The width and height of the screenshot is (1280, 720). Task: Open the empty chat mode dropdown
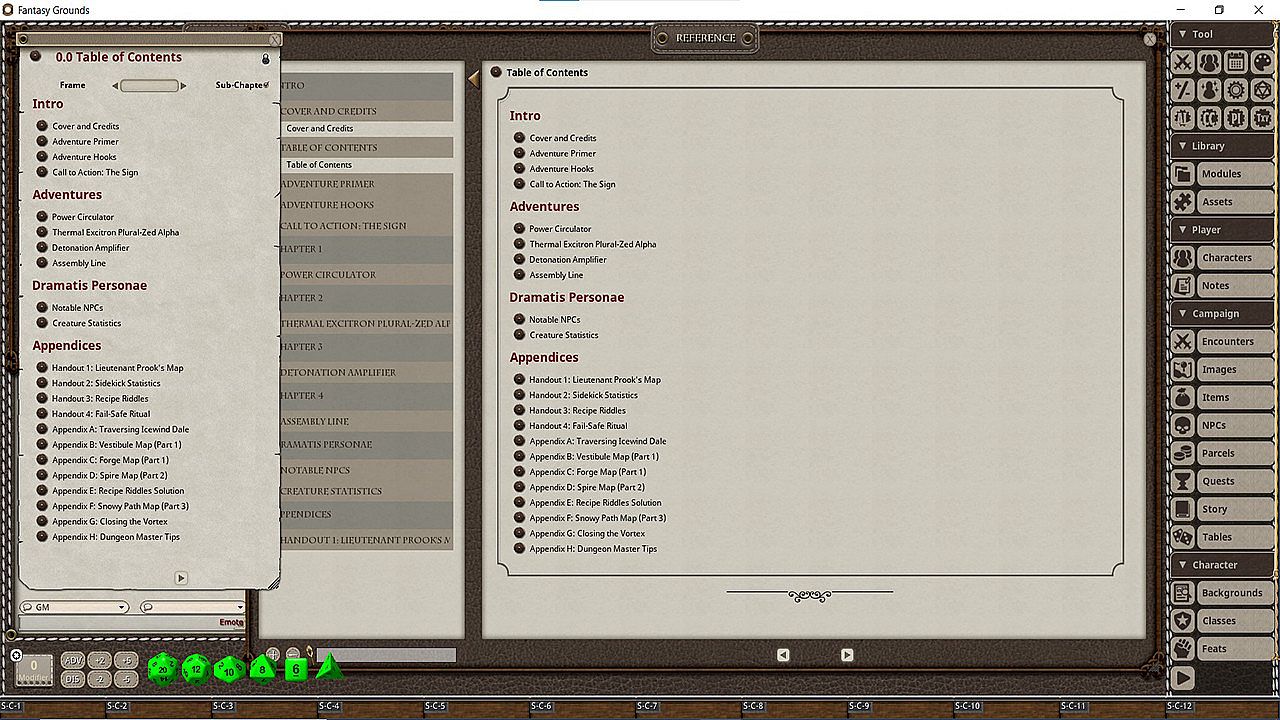[x=192, y=607]
